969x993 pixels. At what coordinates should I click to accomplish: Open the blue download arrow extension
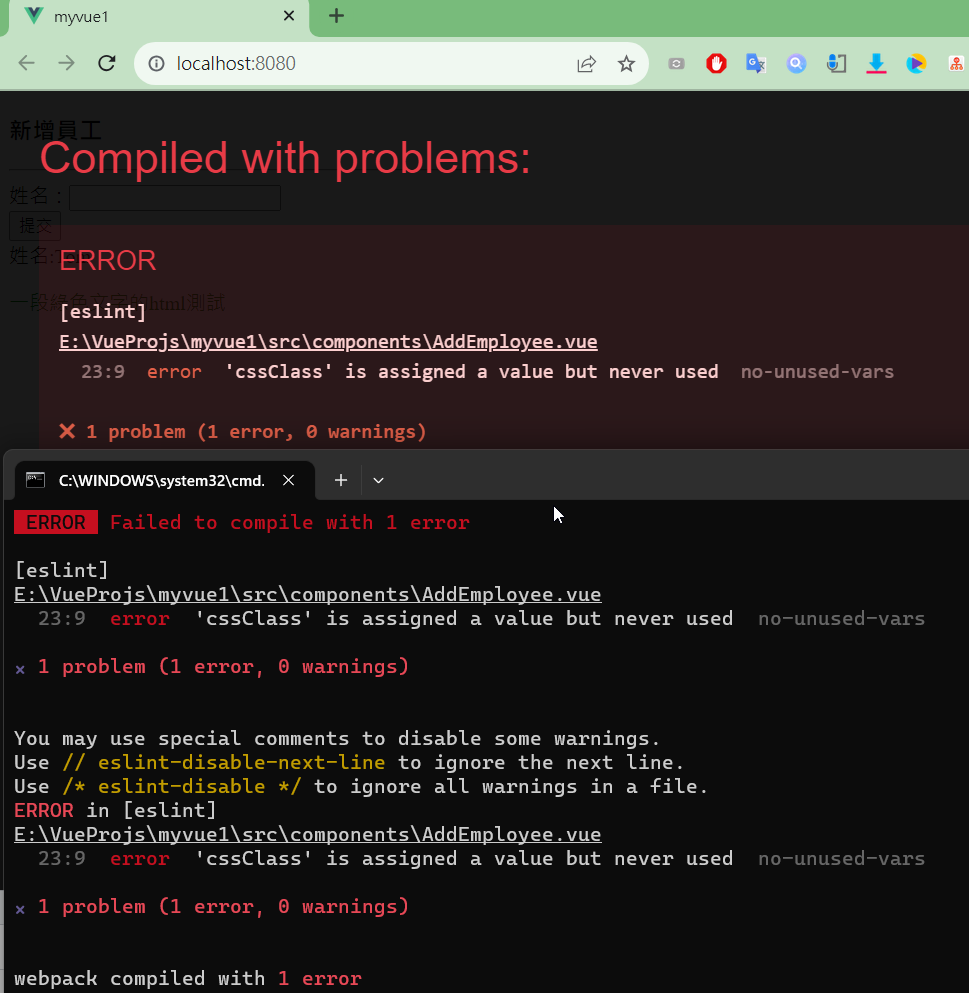click(876, 63)
